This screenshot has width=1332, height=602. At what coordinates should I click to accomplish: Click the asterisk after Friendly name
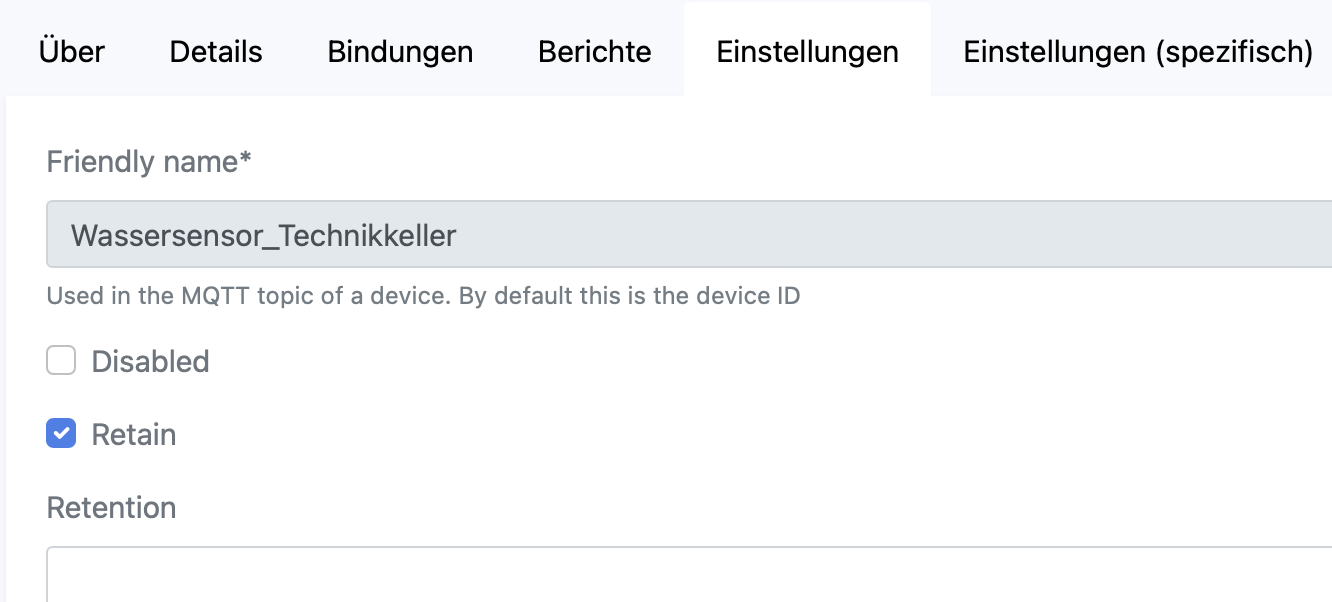click(x=246, y=160)
